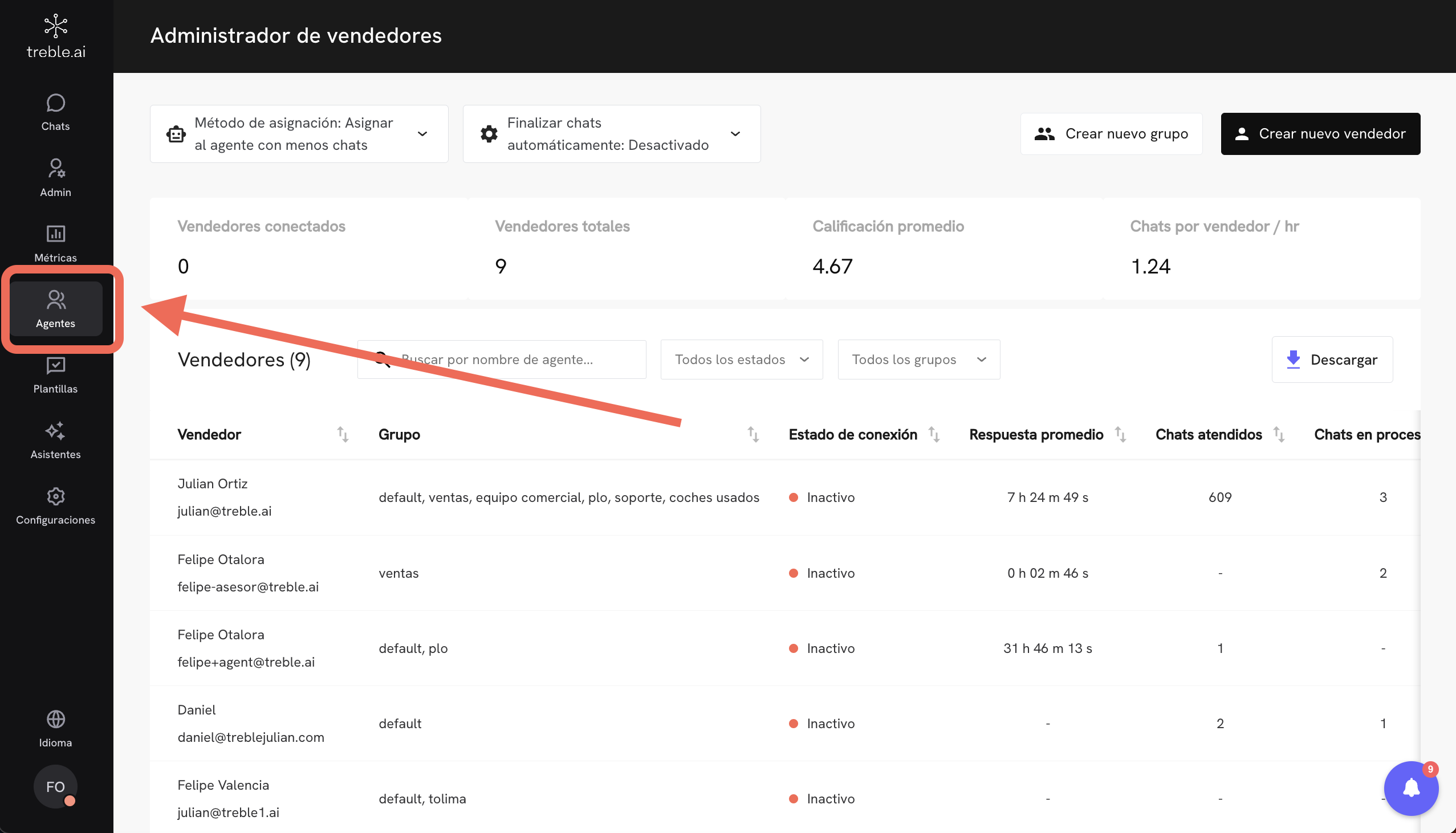
Task: Open the Asistentes section
Action: pyautogui.click(x=55, y=440)
